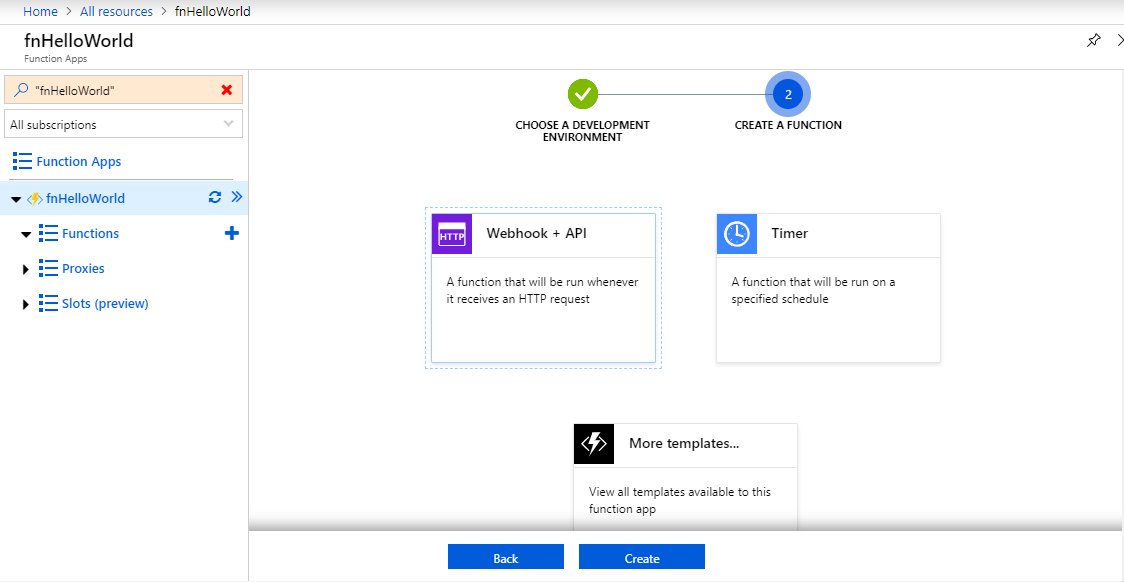Expand the Slots (preview) tree node
Screen dimensions: 1124x582
(x=26, y=303)
